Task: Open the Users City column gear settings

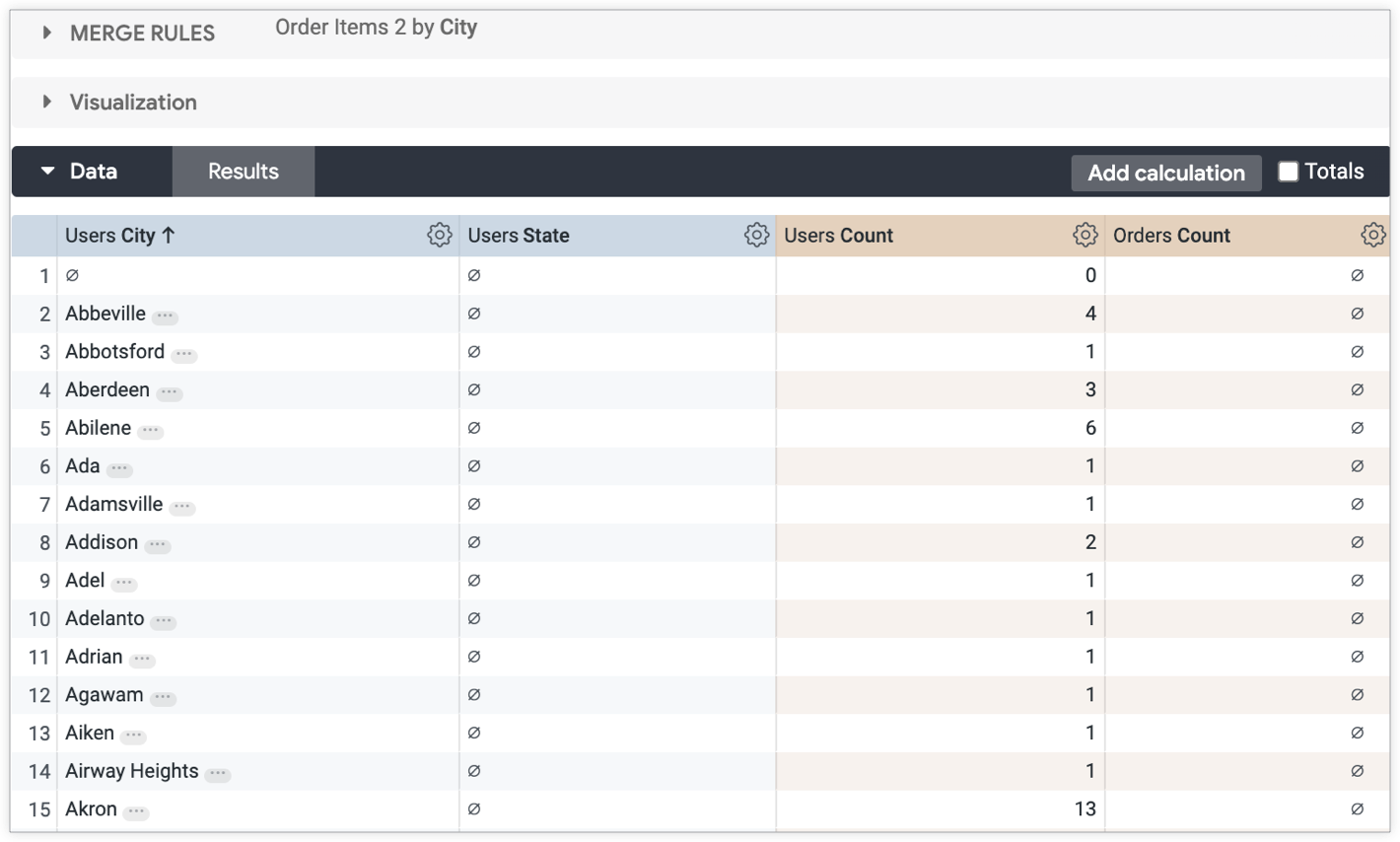Action: point(440,235)
